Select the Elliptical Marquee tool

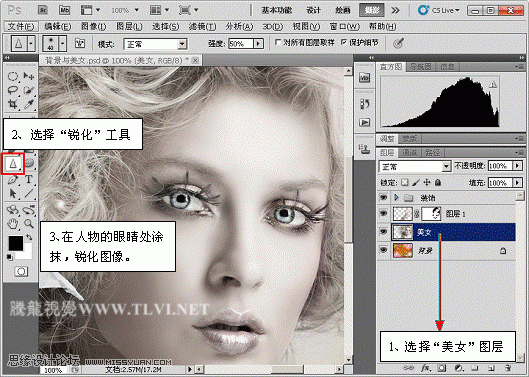click(13, 76)
